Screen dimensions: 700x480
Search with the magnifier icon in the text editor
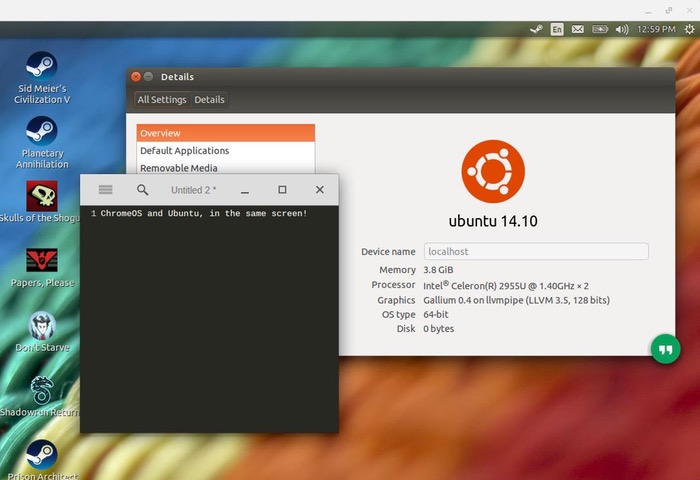(143, 190)
